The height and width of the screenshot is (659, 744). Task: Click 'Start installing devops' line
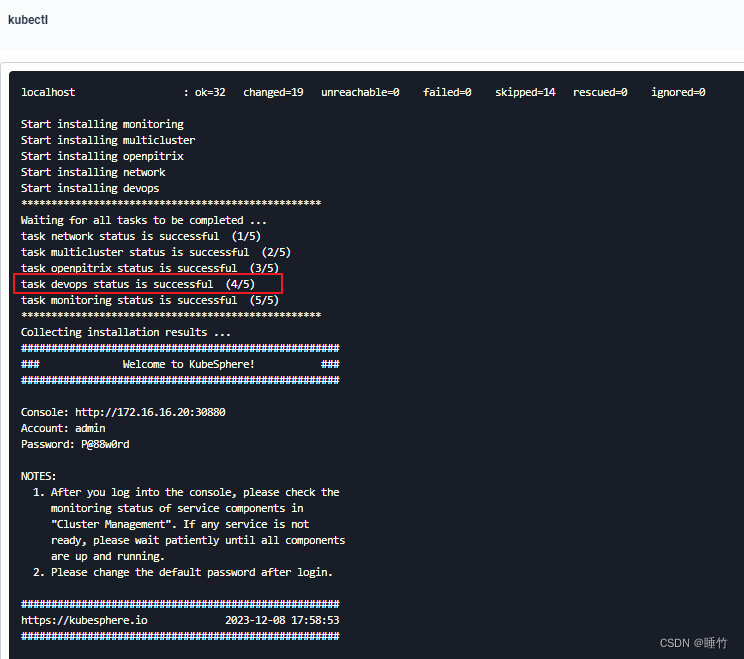90,188
